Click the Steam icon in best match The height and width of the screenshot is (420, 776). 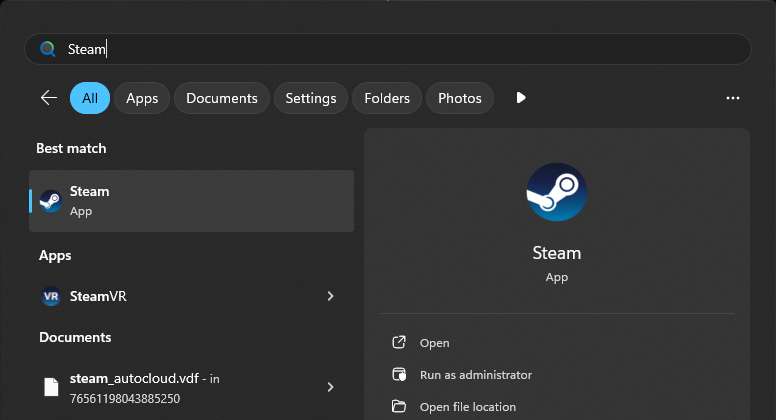point(50,201)
